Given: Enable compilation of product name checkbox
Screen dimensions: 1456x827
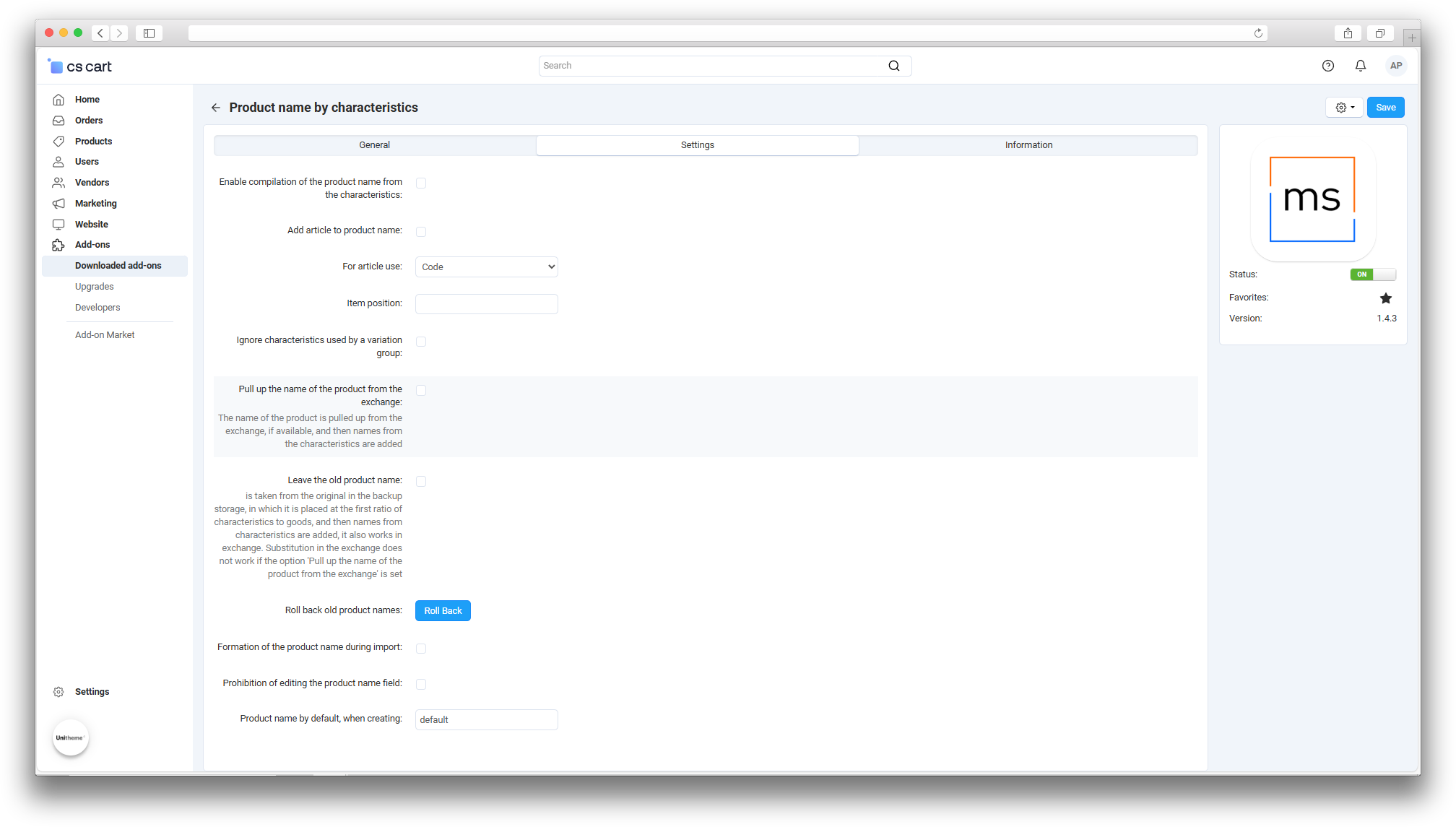Looking at the screenshot, I should coord(421,183).
